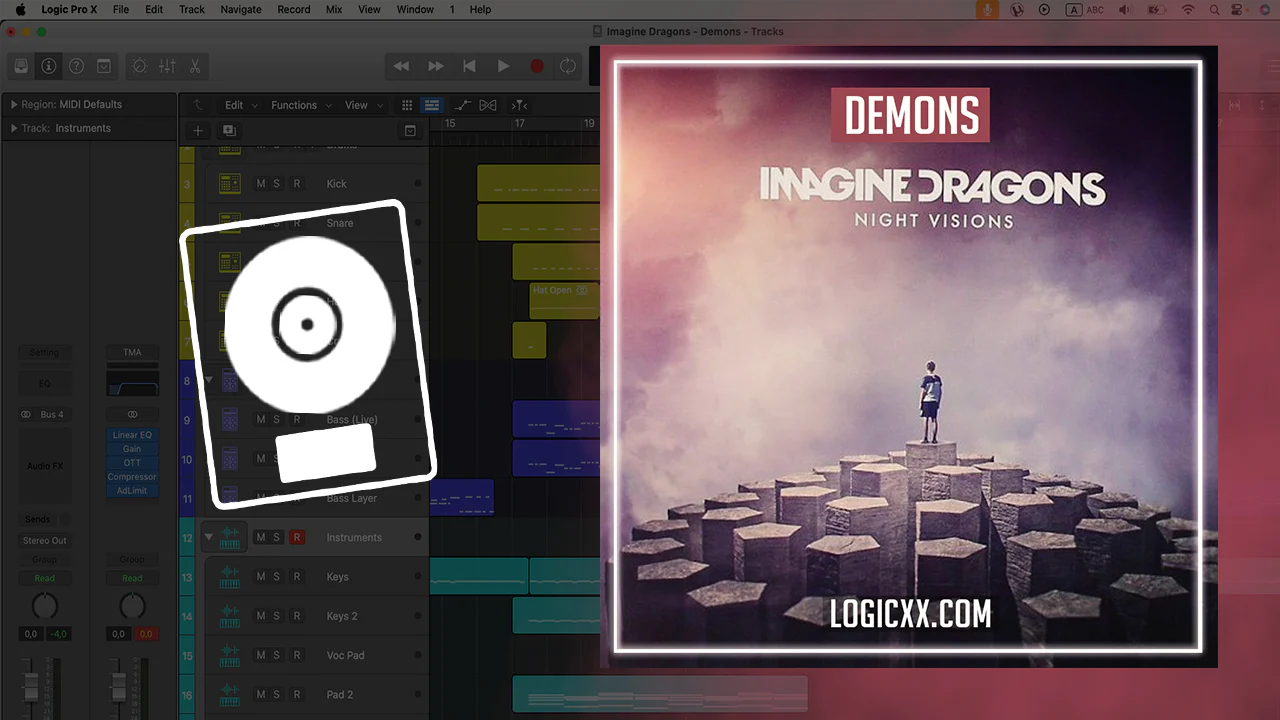Viewport: 1280px width, 720px height.
Task: Show automation curve button
Action: (x=462, y=105)
